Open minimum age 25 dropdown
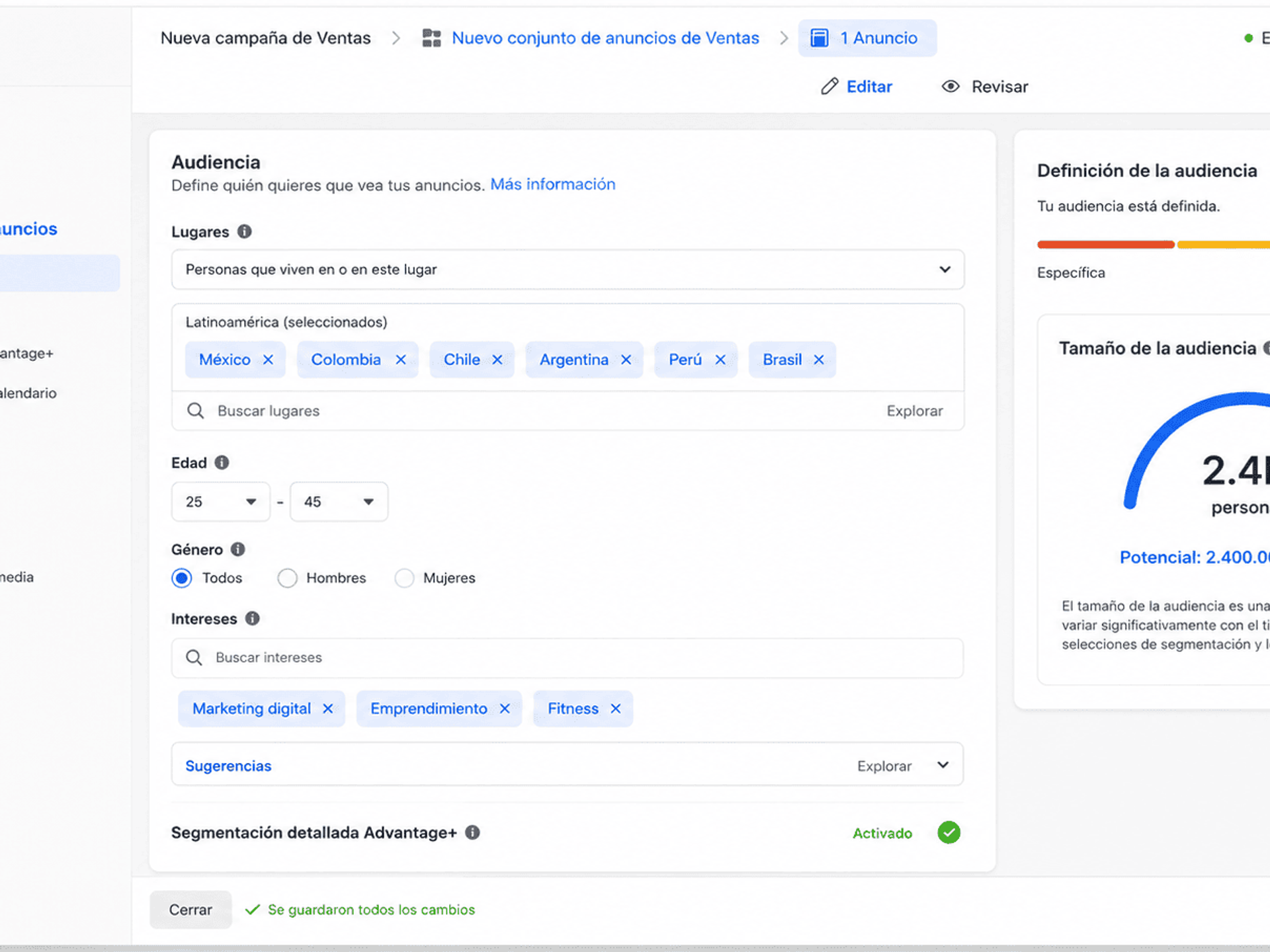 (221, 502)
